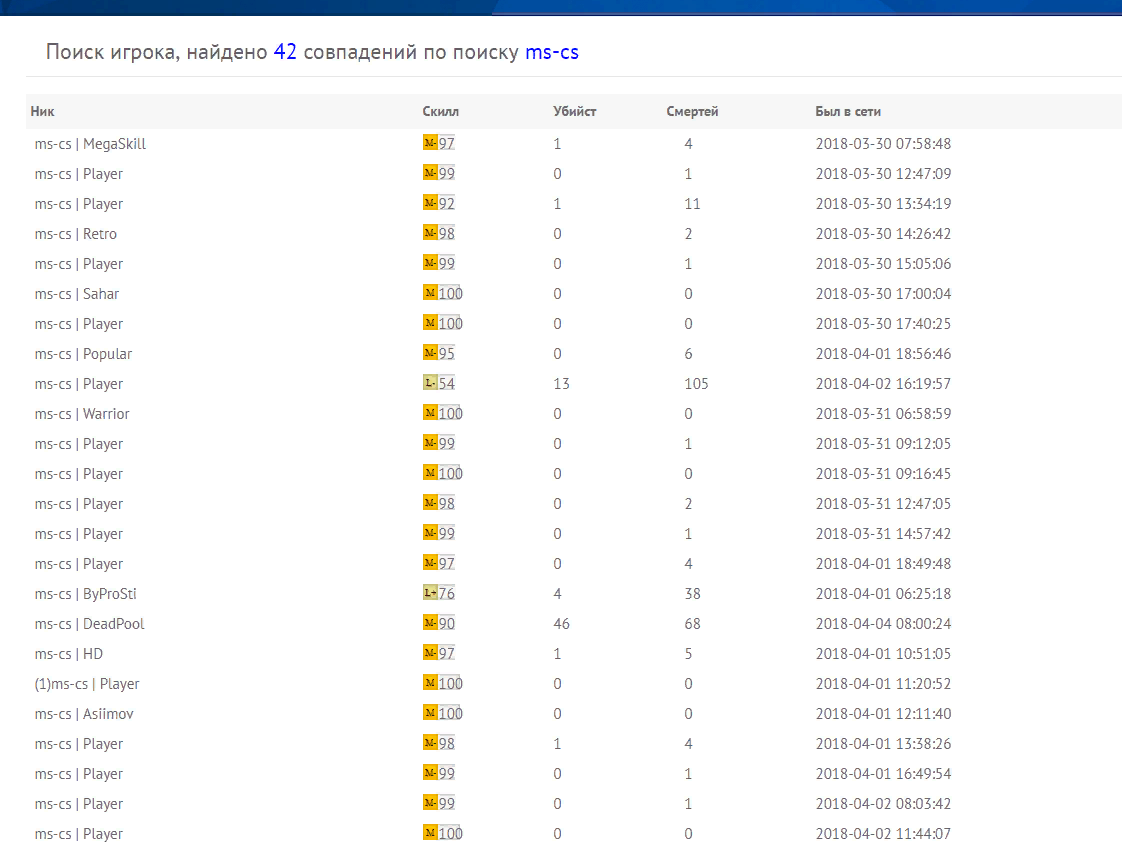This screenshot has height=851, width=1122.
Task: Sort table by the Ник column header
Action: pyautogui.click(x=42, y=112)
